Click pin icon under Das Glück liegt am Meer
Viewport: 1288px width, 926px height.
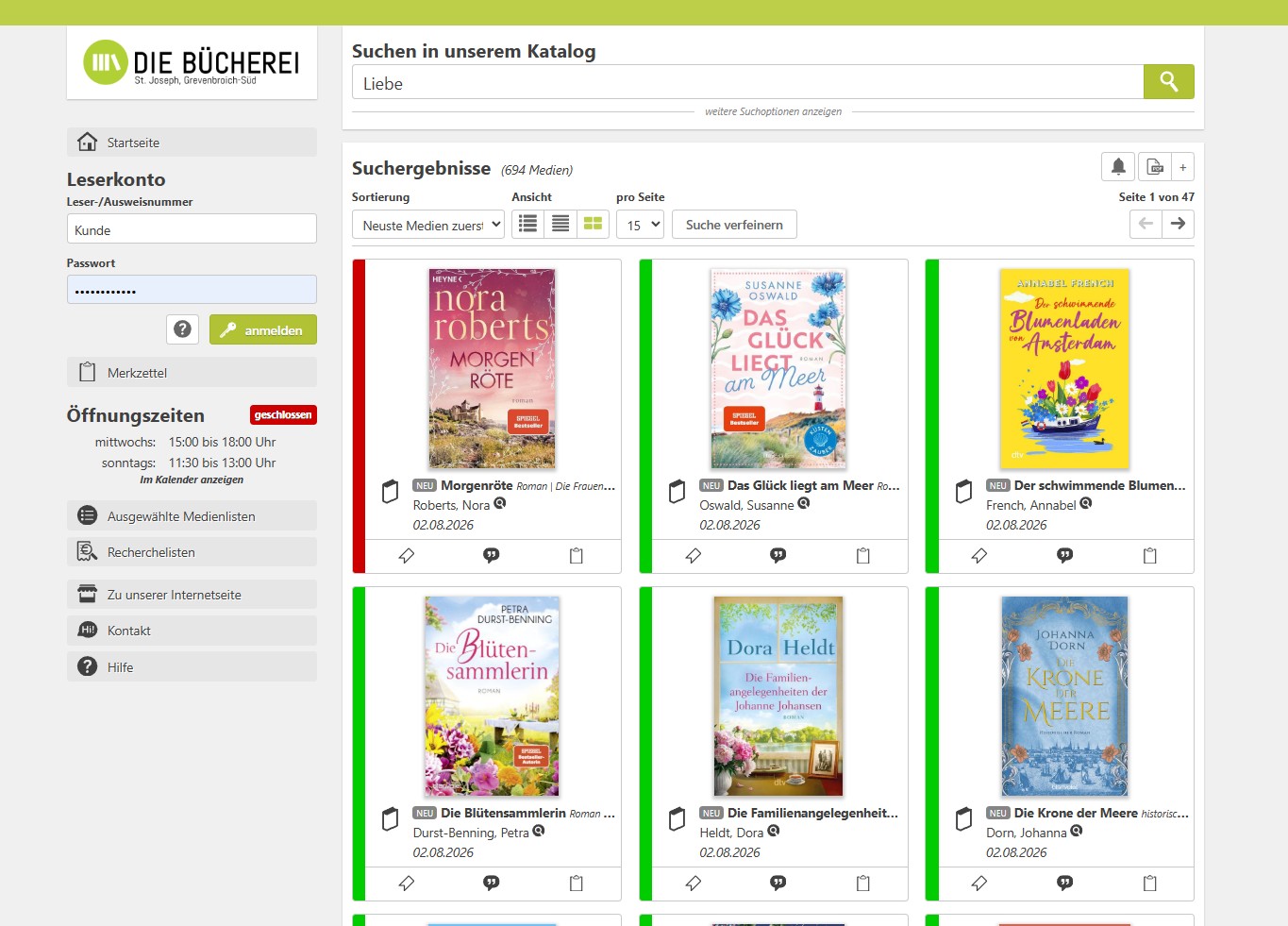[694, 556]
